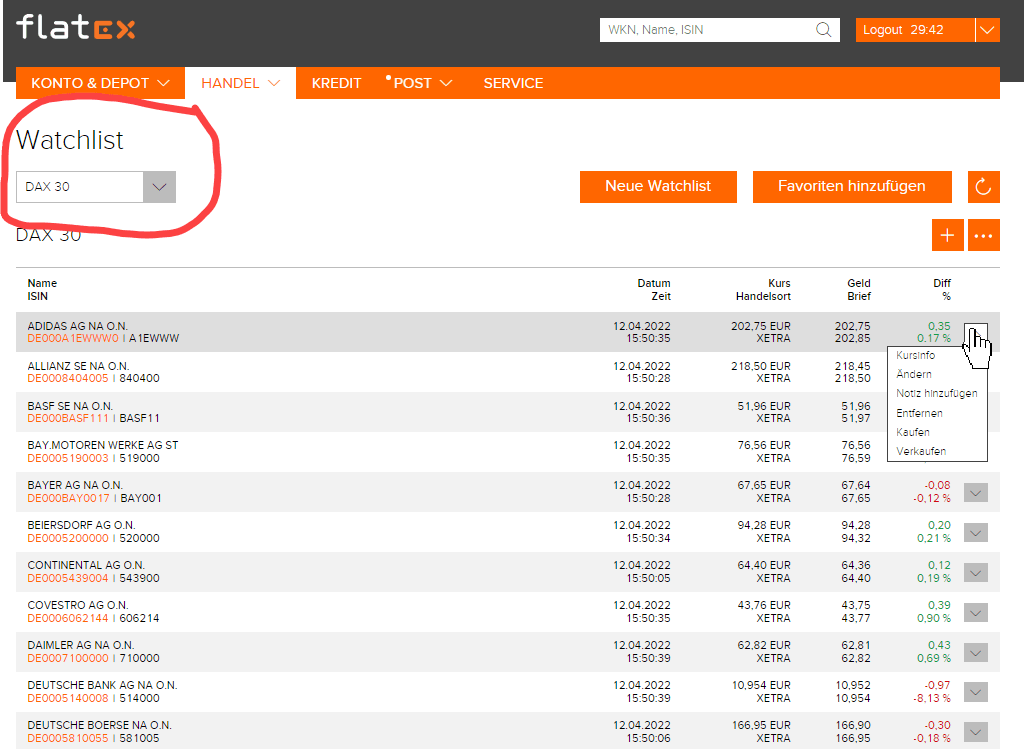The height and width of the screenshot is (749, 1024).
Task: Select Kursinfo in the context menu
Action: [916, 355]
